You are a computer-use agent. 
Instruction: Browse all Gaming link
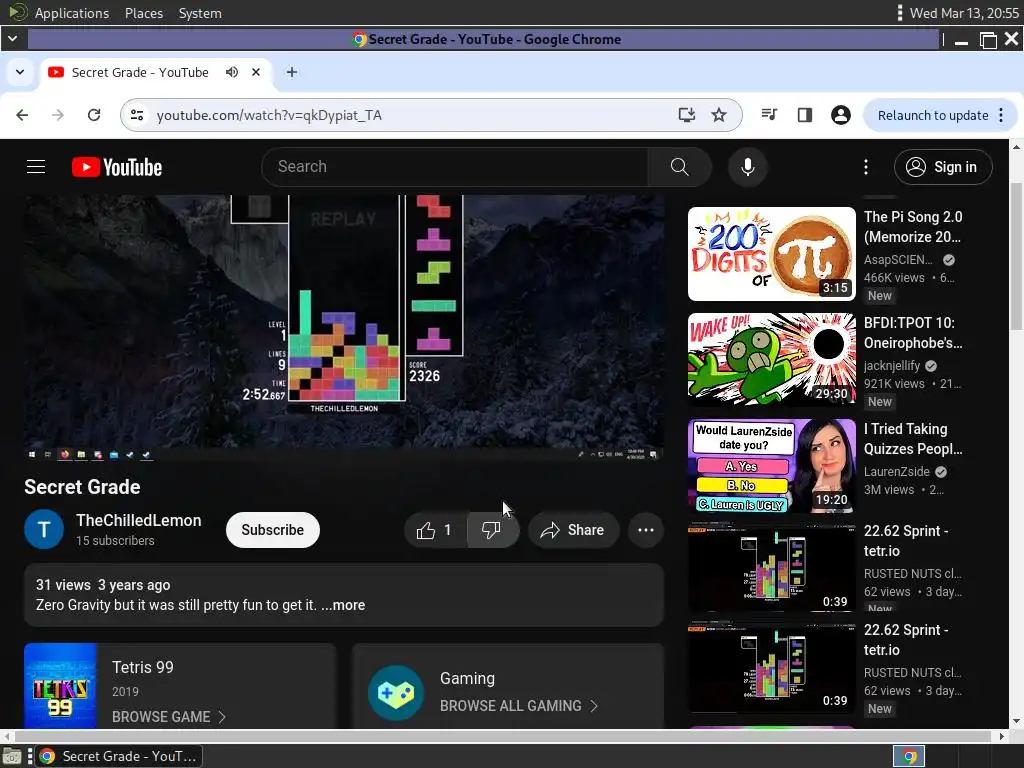519,706
